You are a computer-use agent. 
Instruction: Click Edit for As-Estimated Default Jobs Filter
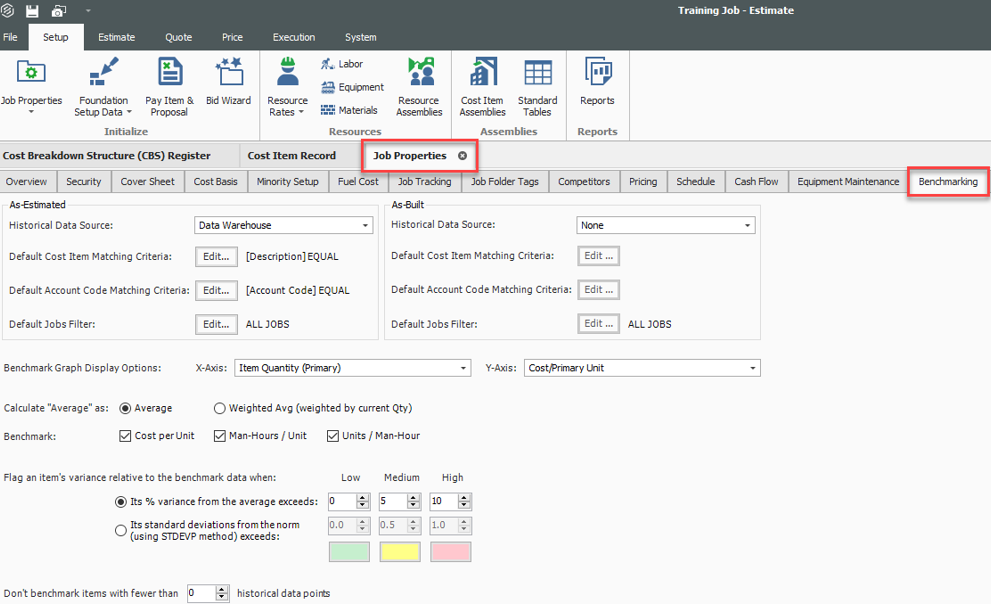(216, 324)
